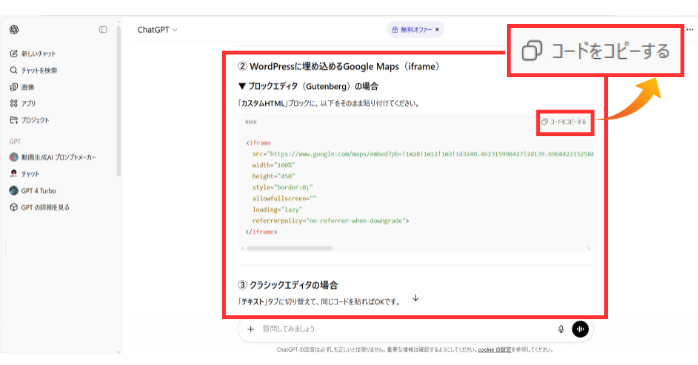The height and width of the screenshot is (365, 698).
Task: Click the heading ② WordPressに埋め込めるGoogle Maps
Action: coord(339,67)
